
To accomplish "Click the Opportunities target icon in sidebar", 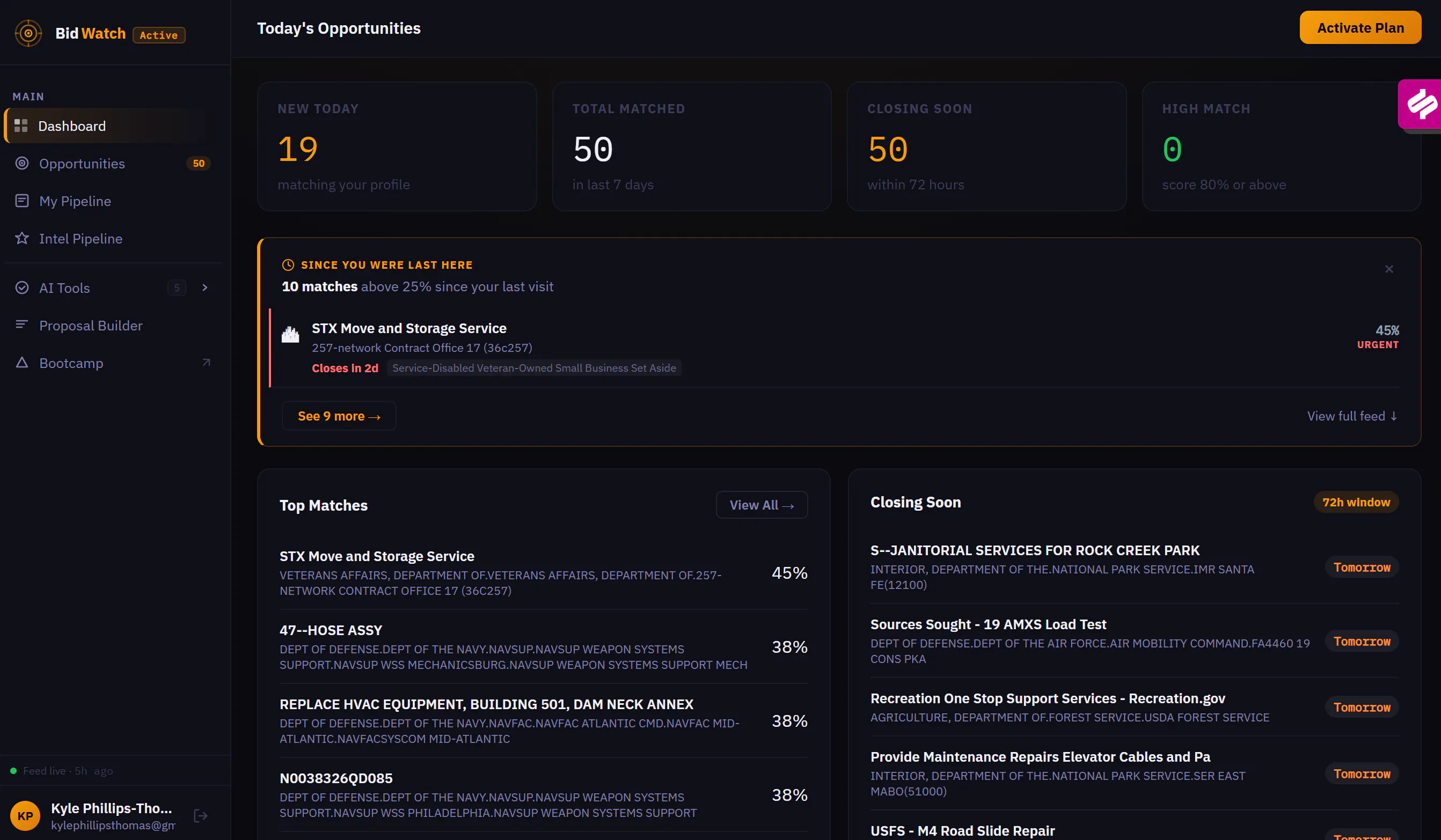I will (21, 164).
